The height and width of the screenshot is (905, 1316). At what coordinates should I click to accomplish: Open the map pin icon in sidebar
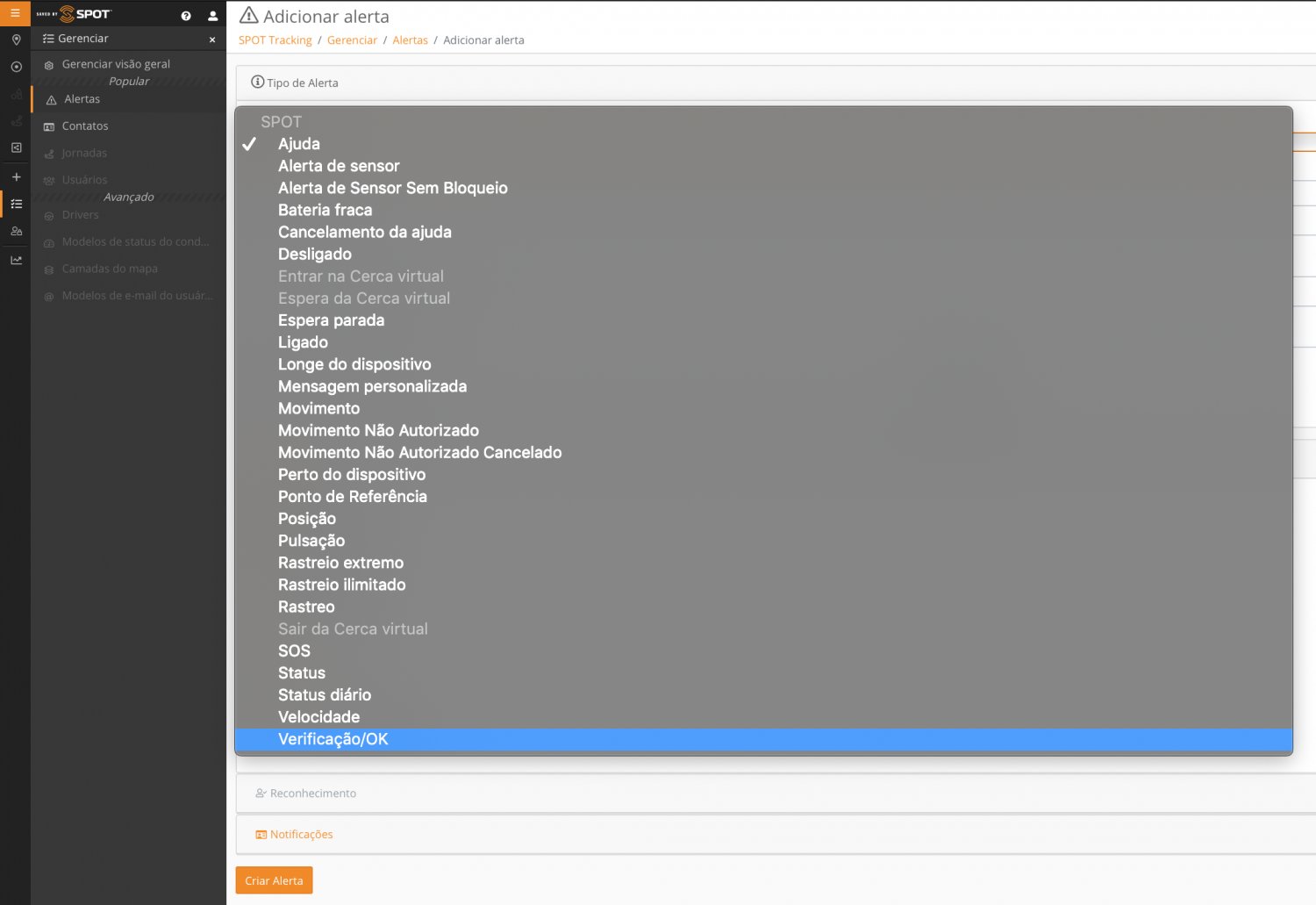click(x=16, y=40)
